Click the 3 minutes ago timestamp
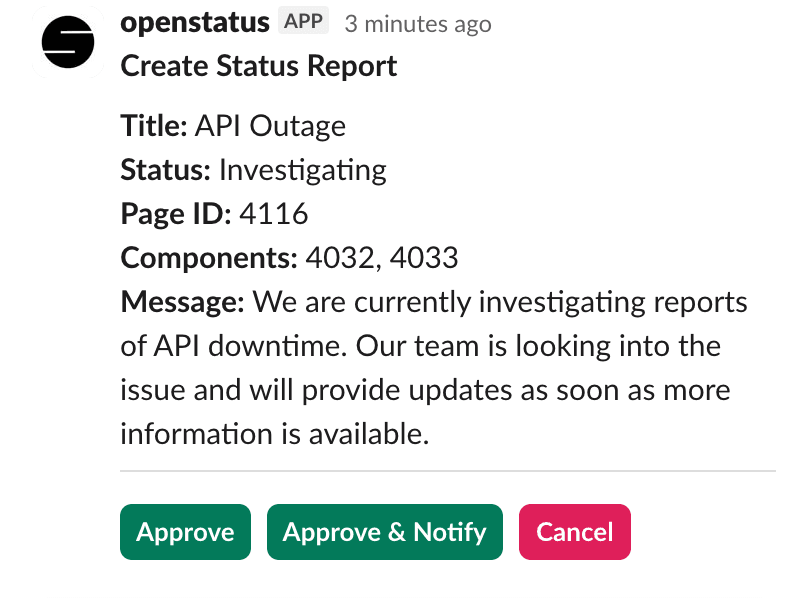806x598 pixels. 417,24
